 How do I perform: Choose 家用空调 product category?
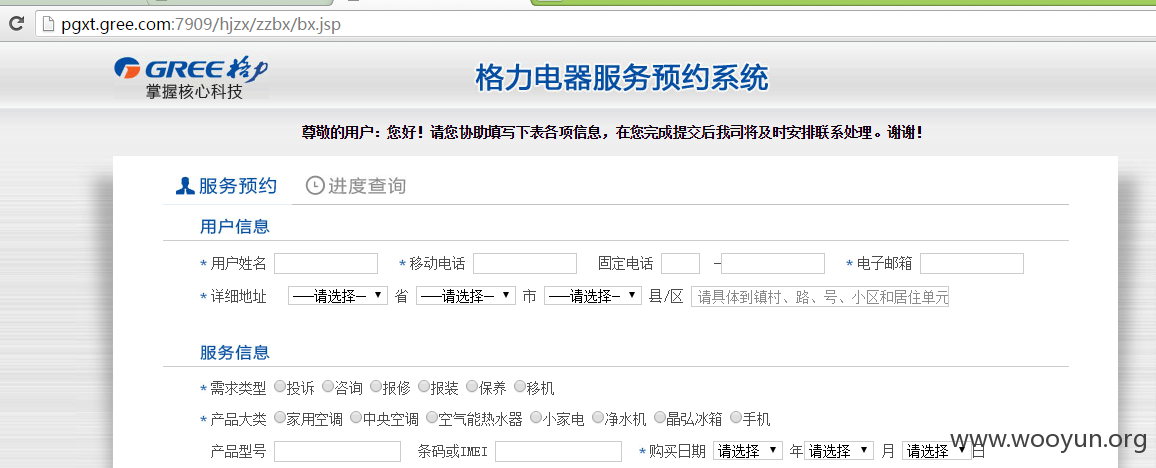pyautogui.click(x=279, y=418)
